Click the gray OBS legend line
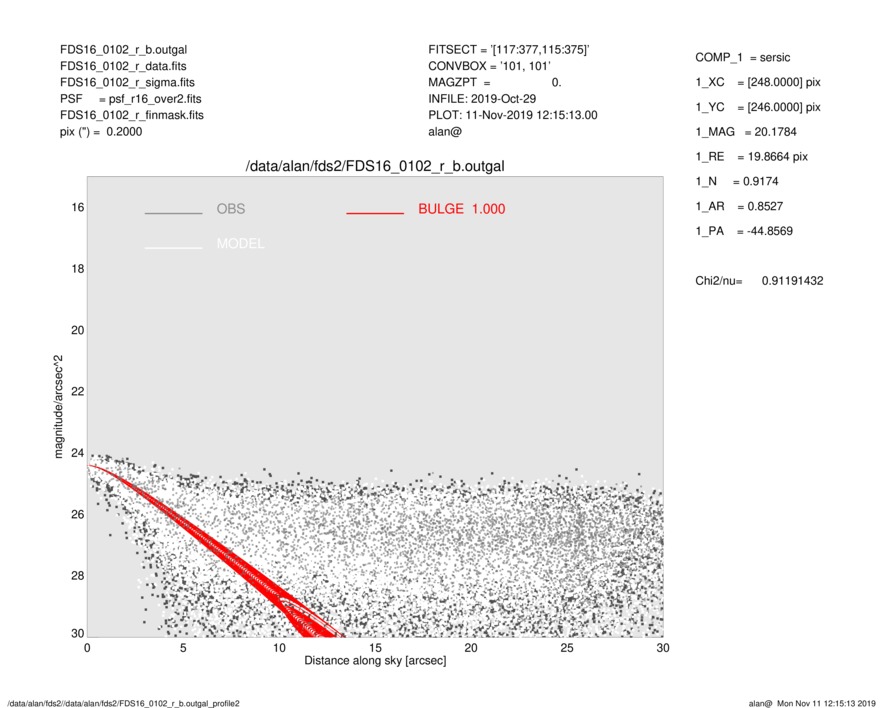 click(x=173, y=214)
